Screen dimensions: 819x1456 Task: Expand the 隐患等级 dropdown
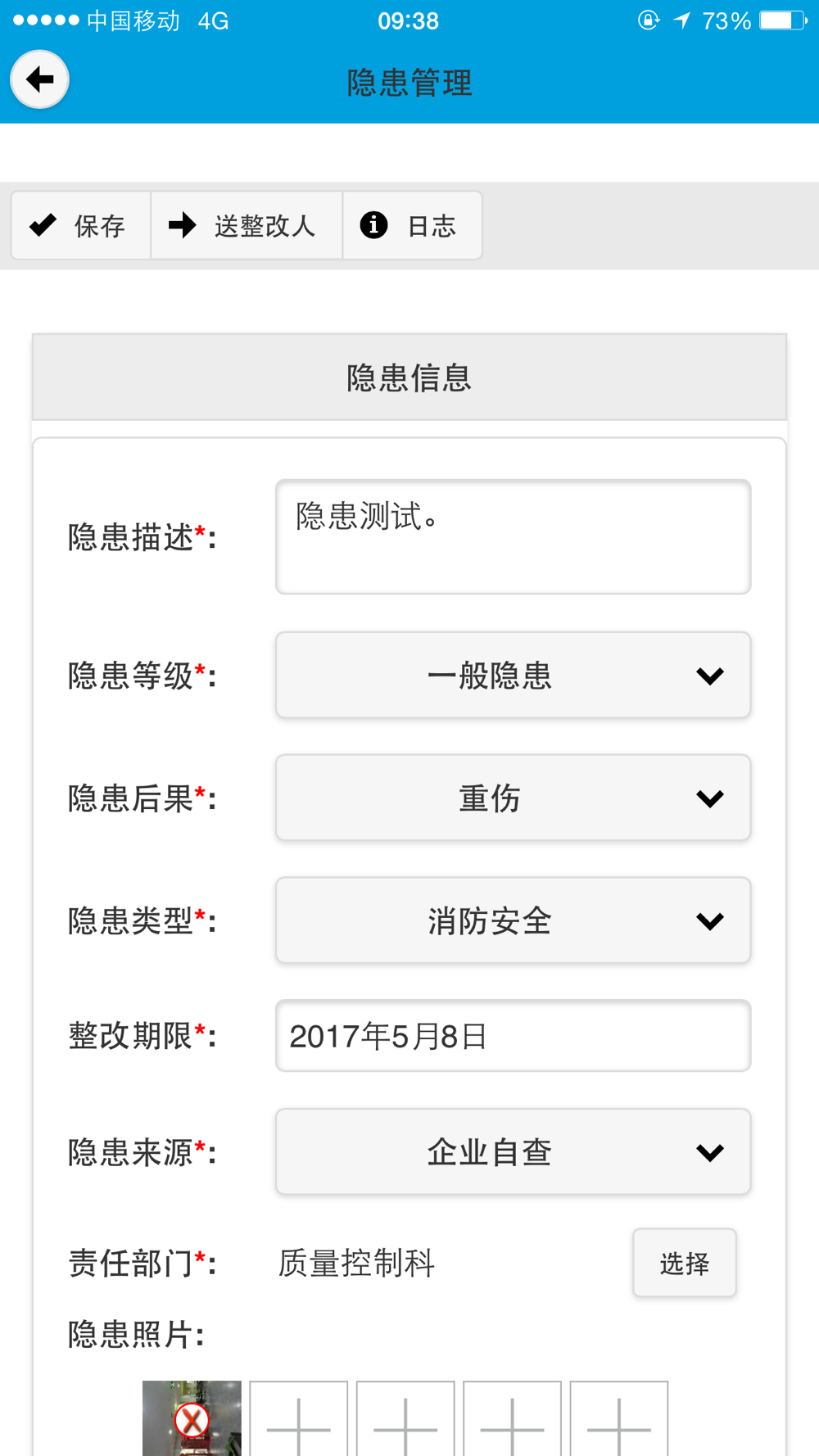coord(514,676)
